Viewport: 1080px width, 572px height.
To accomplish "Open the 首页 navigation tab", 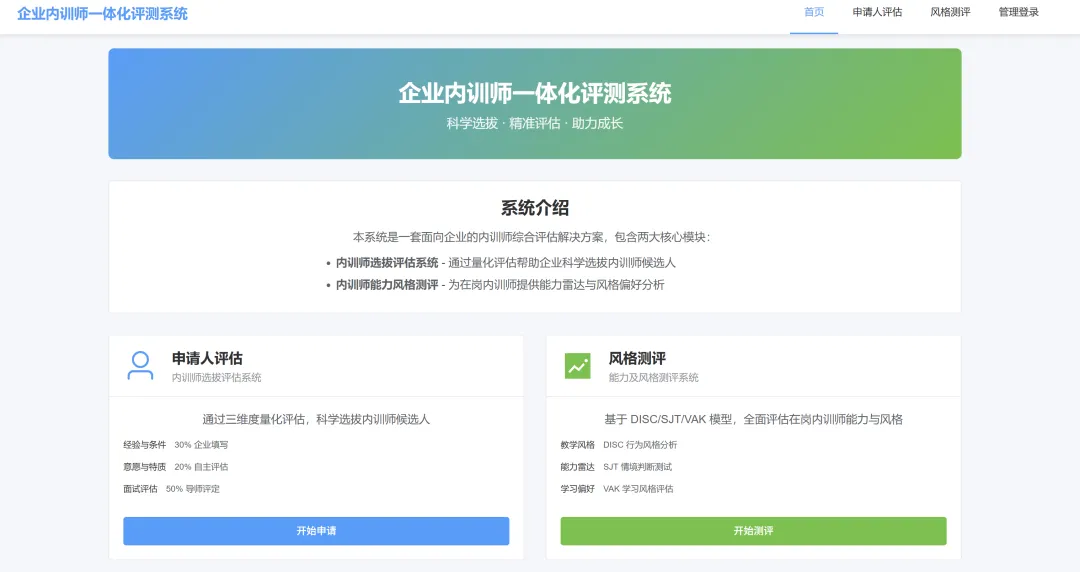I will (x=813, y=12).
